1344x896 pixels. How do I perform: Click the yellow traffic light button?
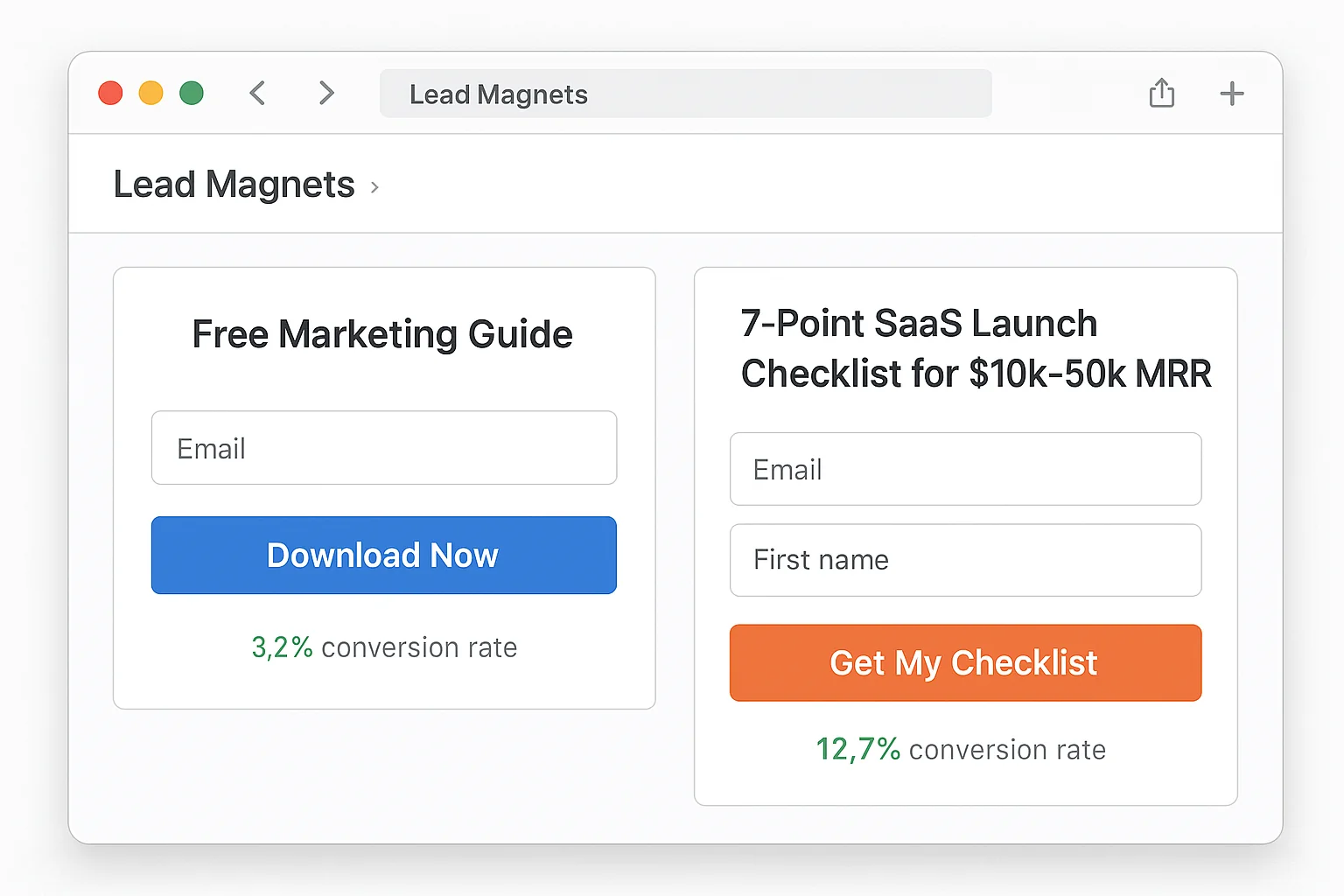(150, 92)
